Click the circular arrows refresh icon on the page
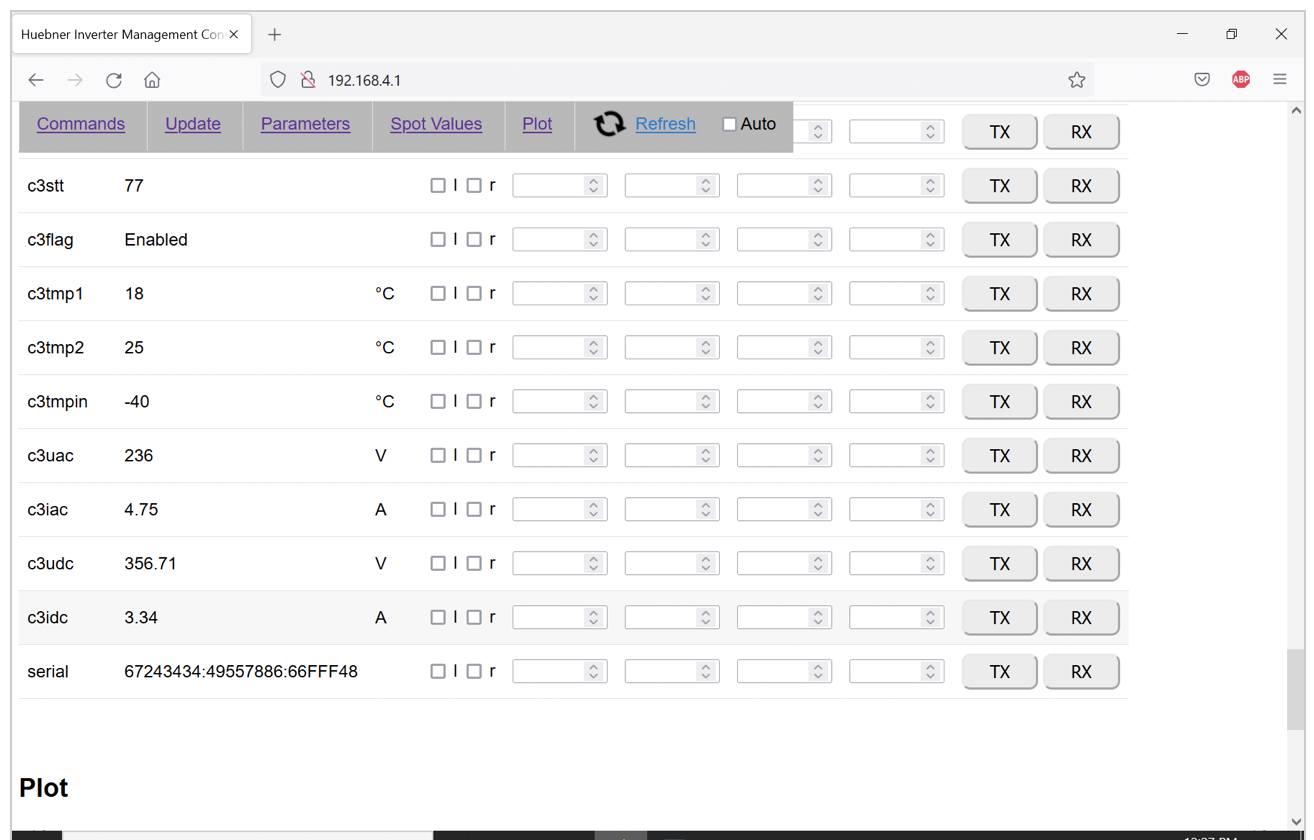The image size is (1314, 840). click(609, 124)
